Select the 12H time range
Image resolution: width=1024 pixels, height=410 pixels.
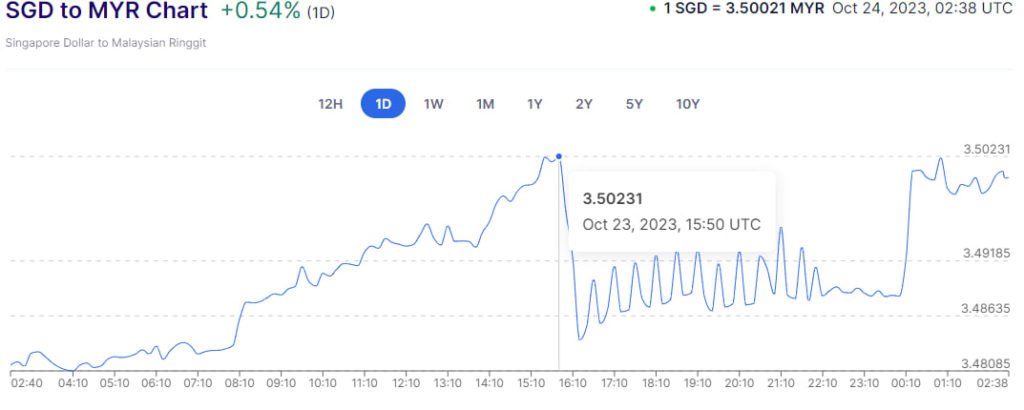[x=331, y=104]
